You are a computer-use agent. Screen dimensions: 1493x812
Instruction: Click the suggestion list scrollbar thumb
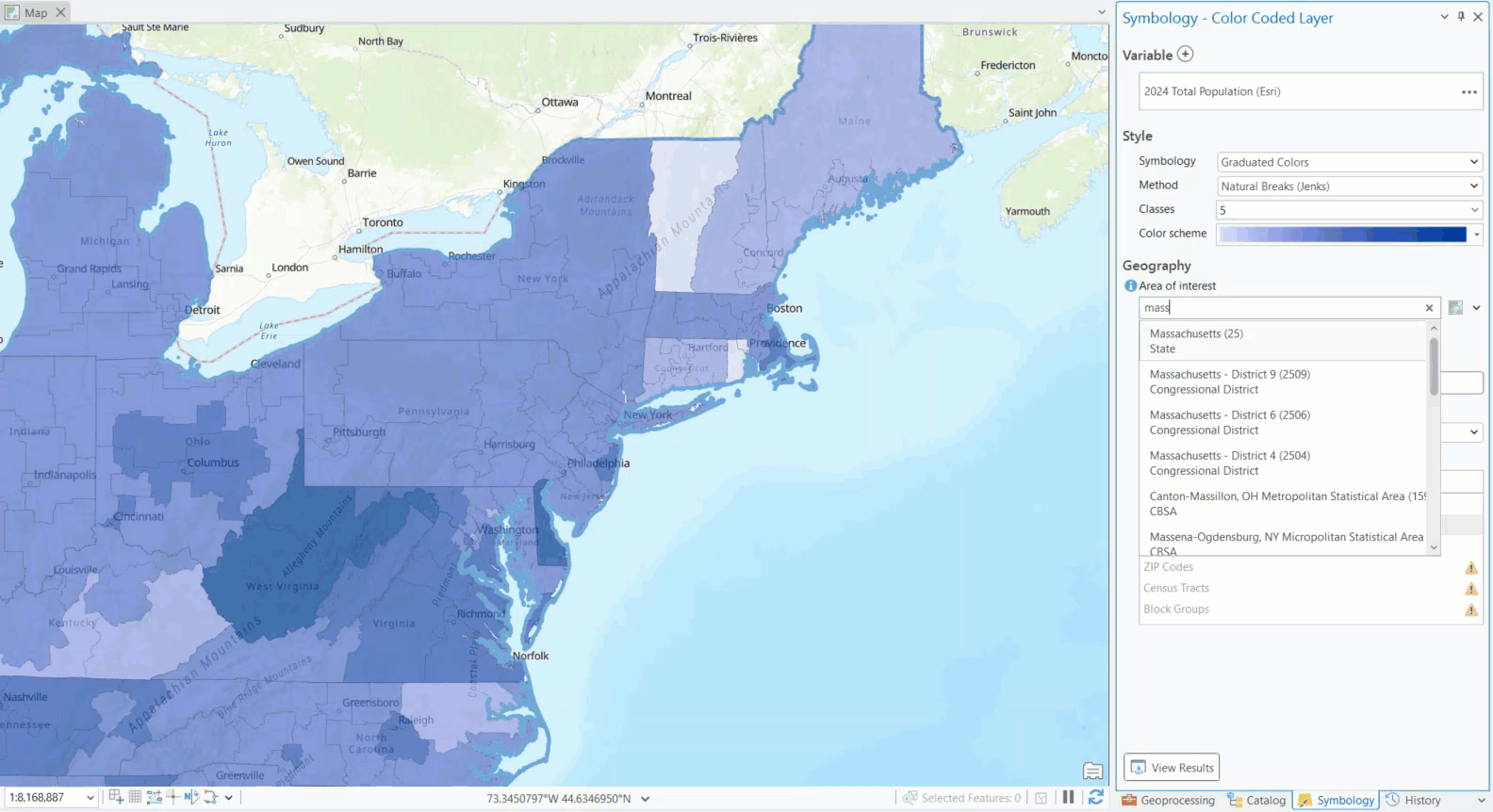[1434, 365]
